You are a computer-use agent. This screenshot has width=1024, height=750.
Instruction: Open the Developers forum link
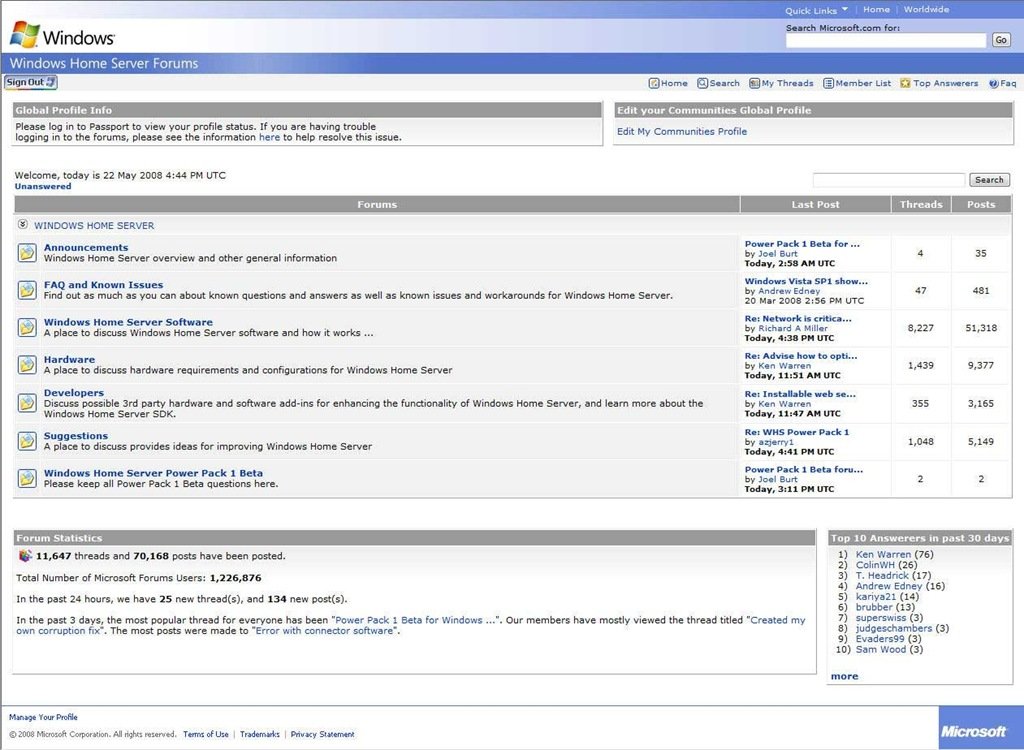[74, 393]
